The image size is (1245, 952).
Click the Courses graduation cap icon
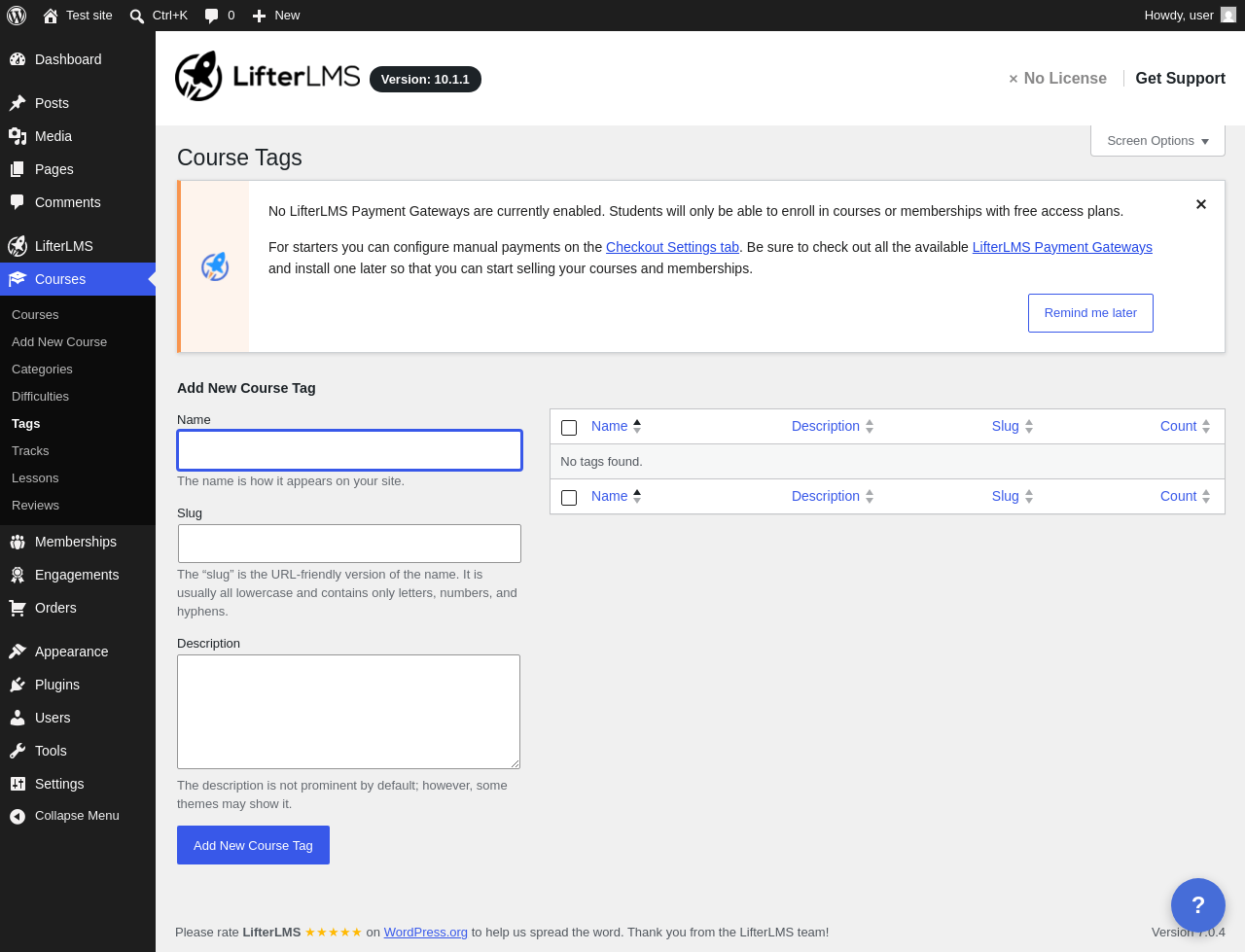click(18, 279)
